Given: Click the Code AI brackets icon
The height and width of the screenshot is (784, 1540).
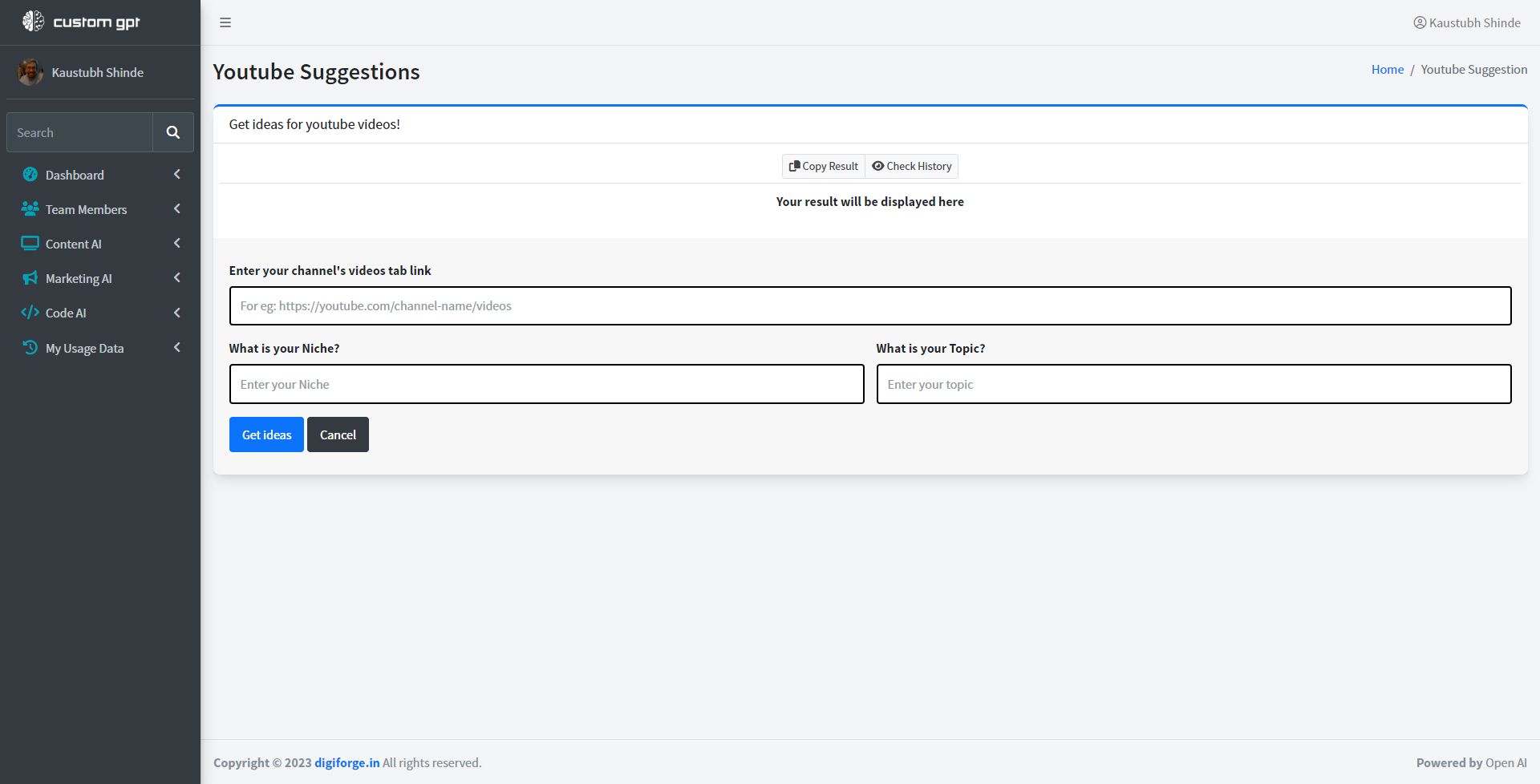Looking at the screenshot, I should point(30,313).
